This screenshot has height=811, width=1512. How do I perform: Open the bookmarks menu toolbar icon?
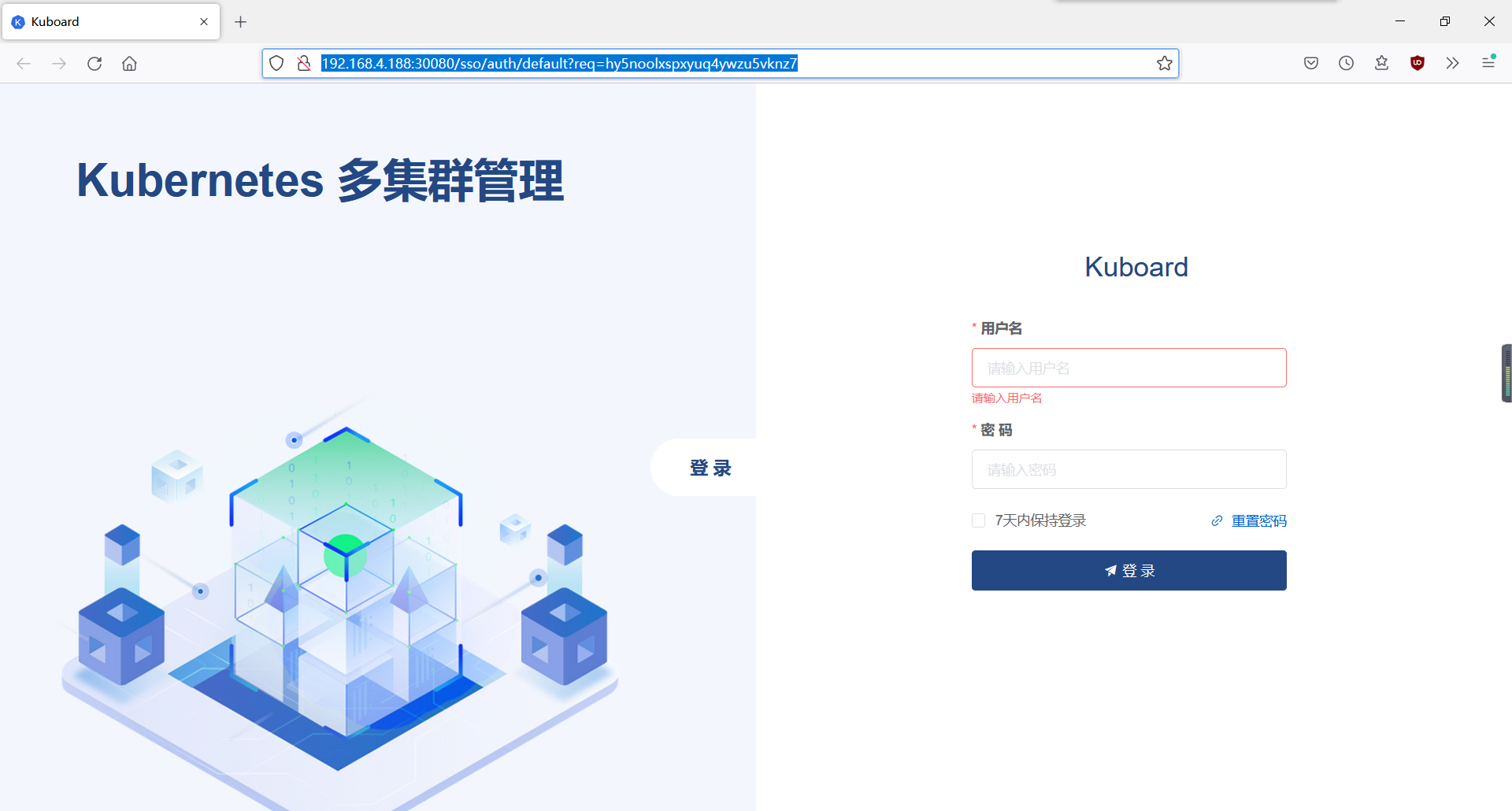[x=1382, y=64]
